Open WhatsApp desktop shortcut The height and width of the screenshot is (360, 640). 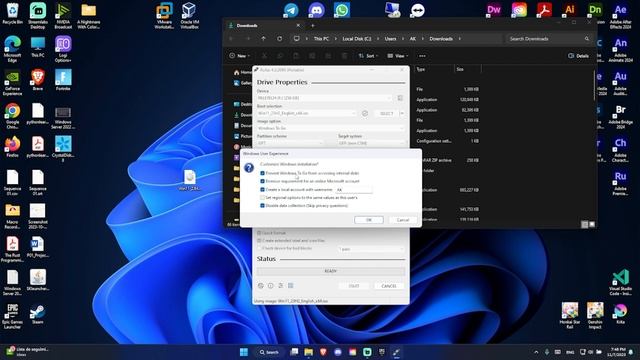coord(342,10)
